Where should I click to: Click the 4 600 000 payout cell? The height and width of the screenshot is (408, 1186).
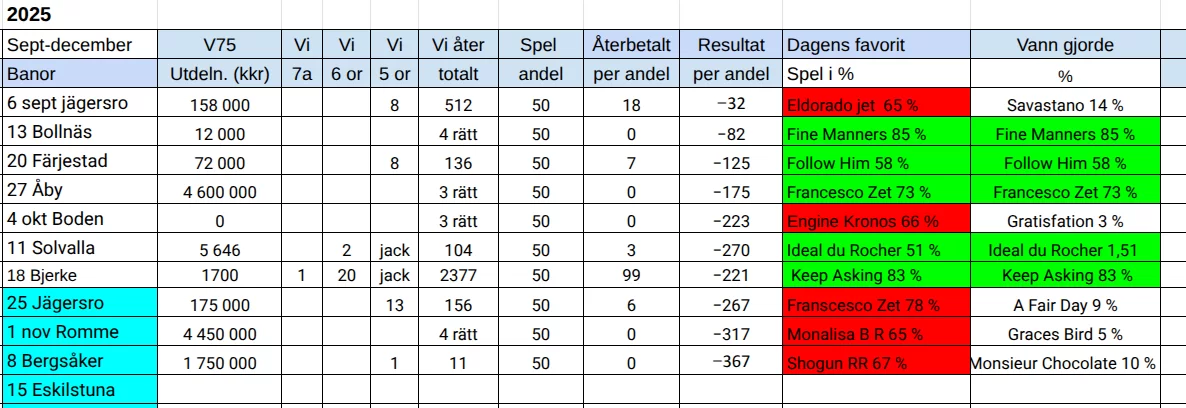pyautogui.click(x=220, y=191)
